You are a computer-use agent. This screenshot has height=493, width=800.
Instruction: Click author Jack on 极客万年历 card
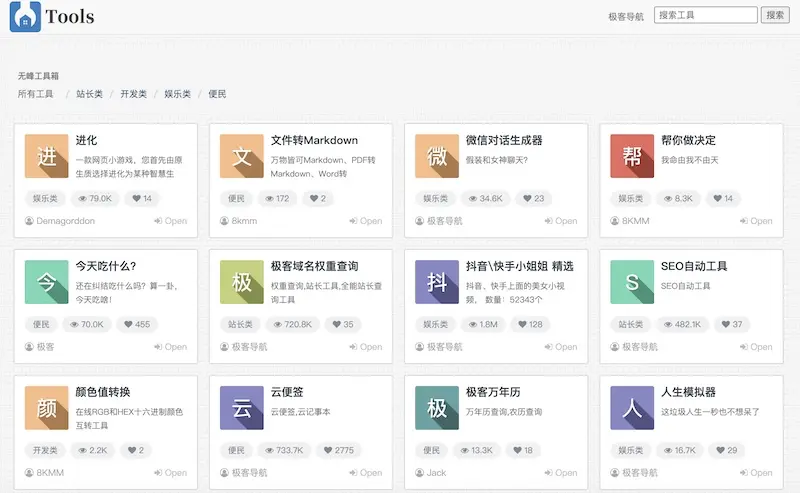coord(431,473)
